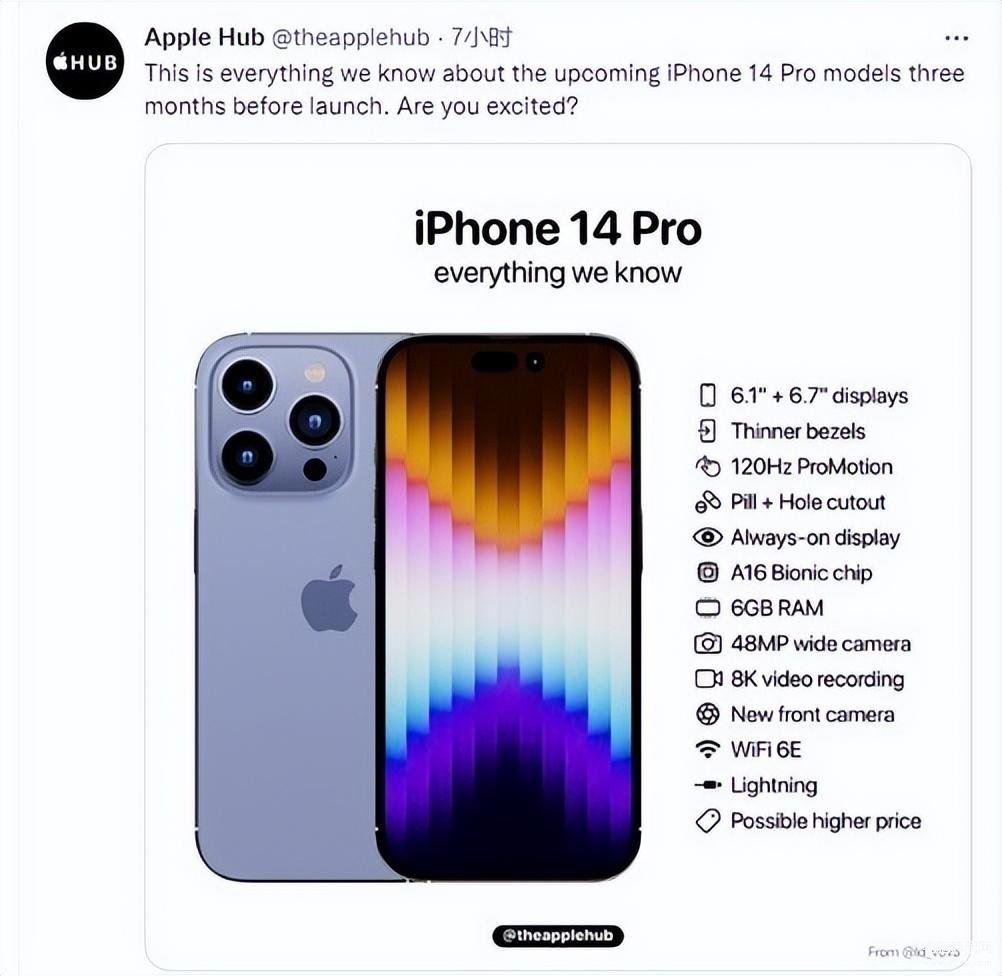Click the eye icon for Always-on display

click(x=707, y=537)
